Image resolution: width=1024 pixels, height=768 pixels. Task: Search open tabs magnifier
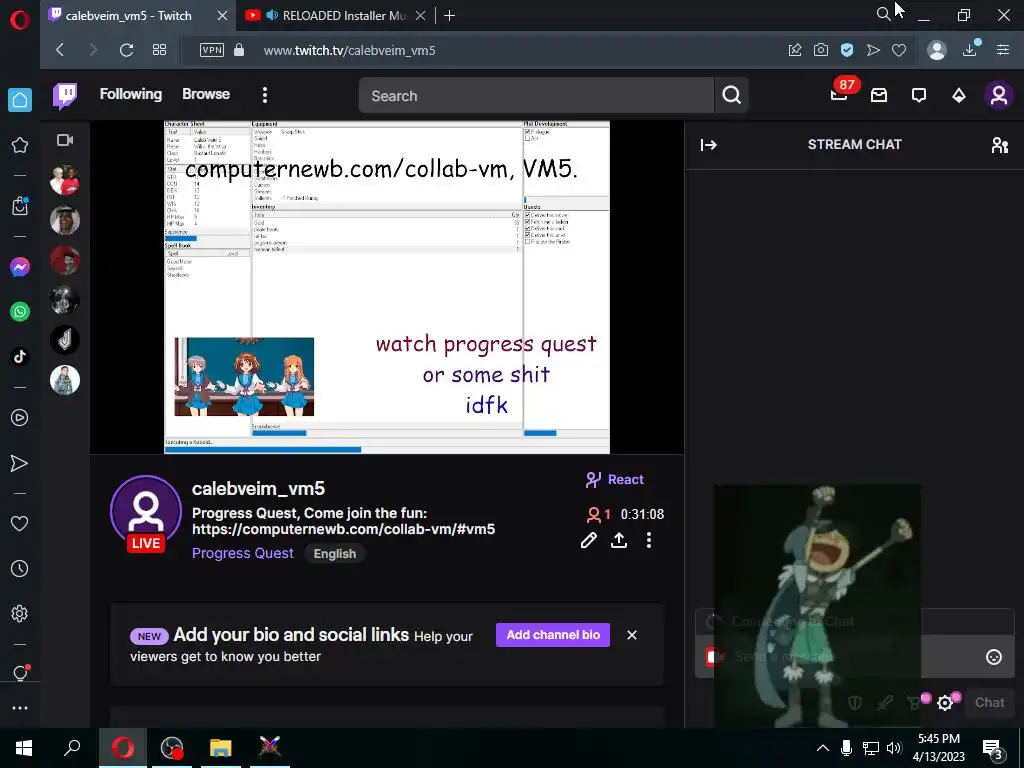[x=883, y=14]
